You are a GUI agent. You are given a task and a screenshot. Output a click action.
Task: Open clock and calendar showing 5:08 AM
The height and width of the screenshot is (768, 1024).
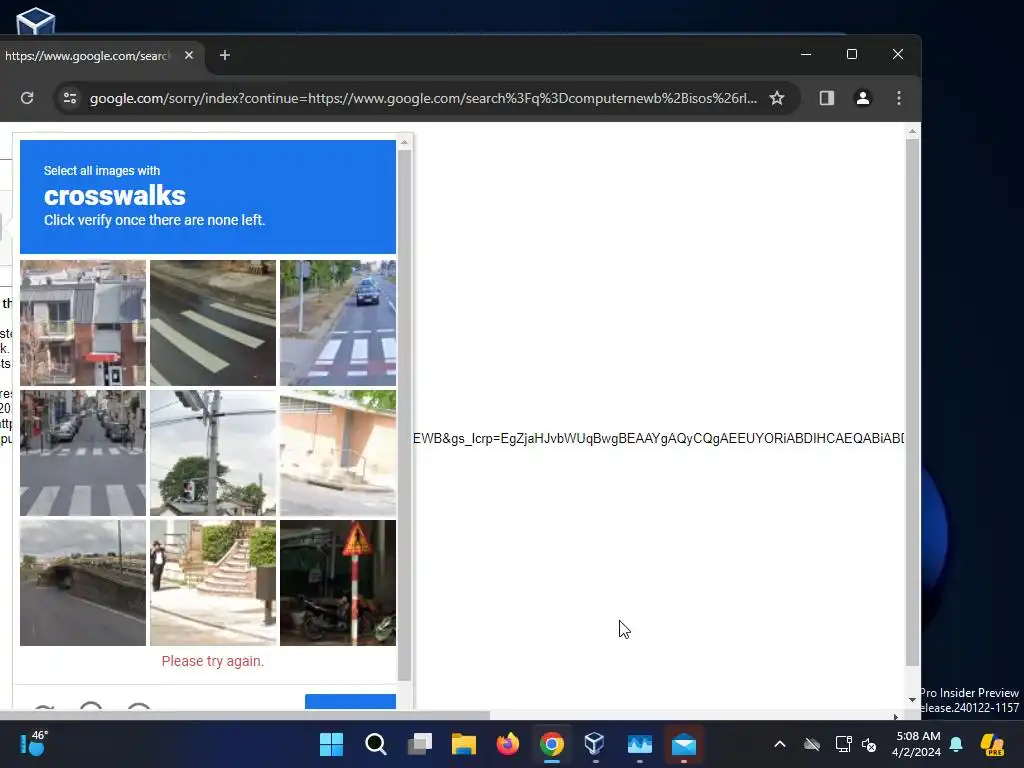[x=917, y=744]
